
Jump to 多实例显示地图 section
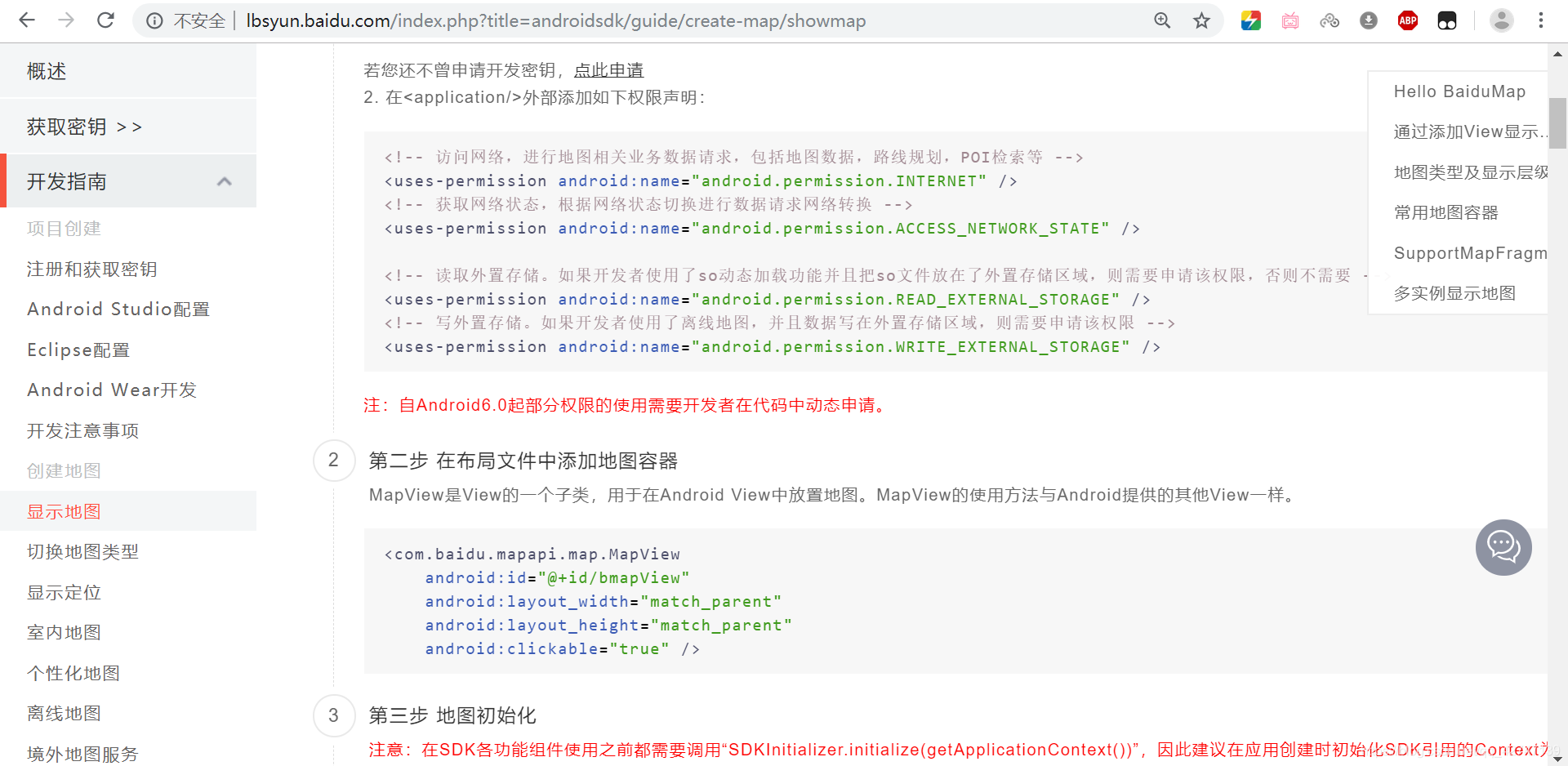[x=1454, y=293]
